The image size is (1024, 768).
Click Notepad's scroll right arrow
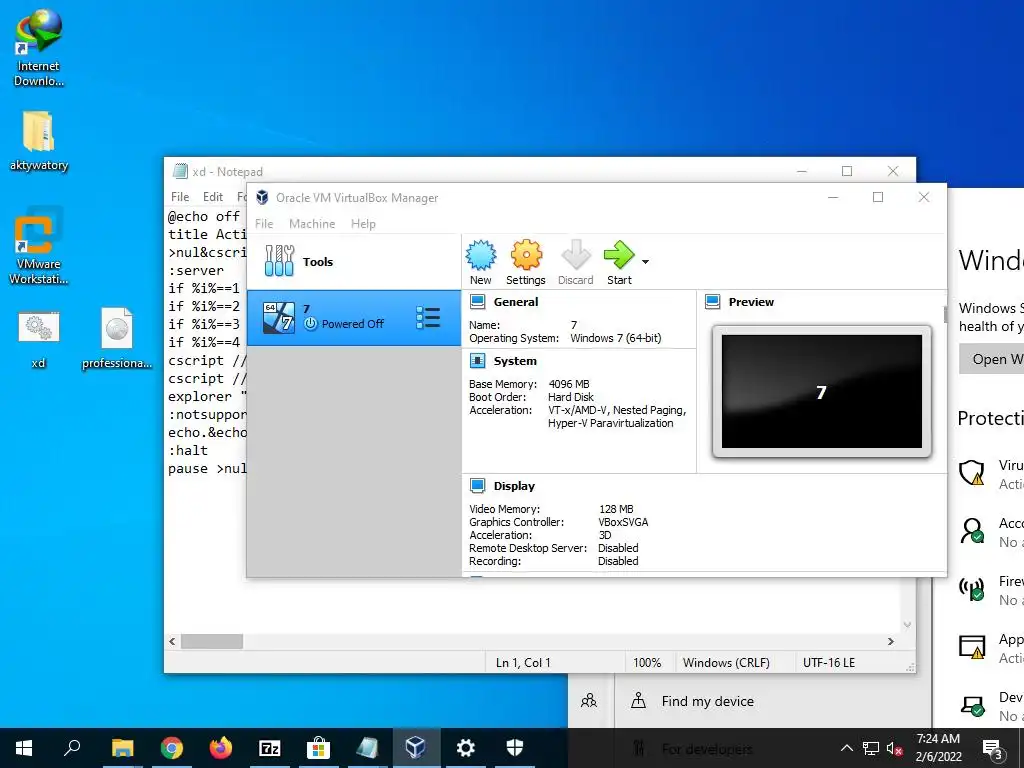(891, 641)
